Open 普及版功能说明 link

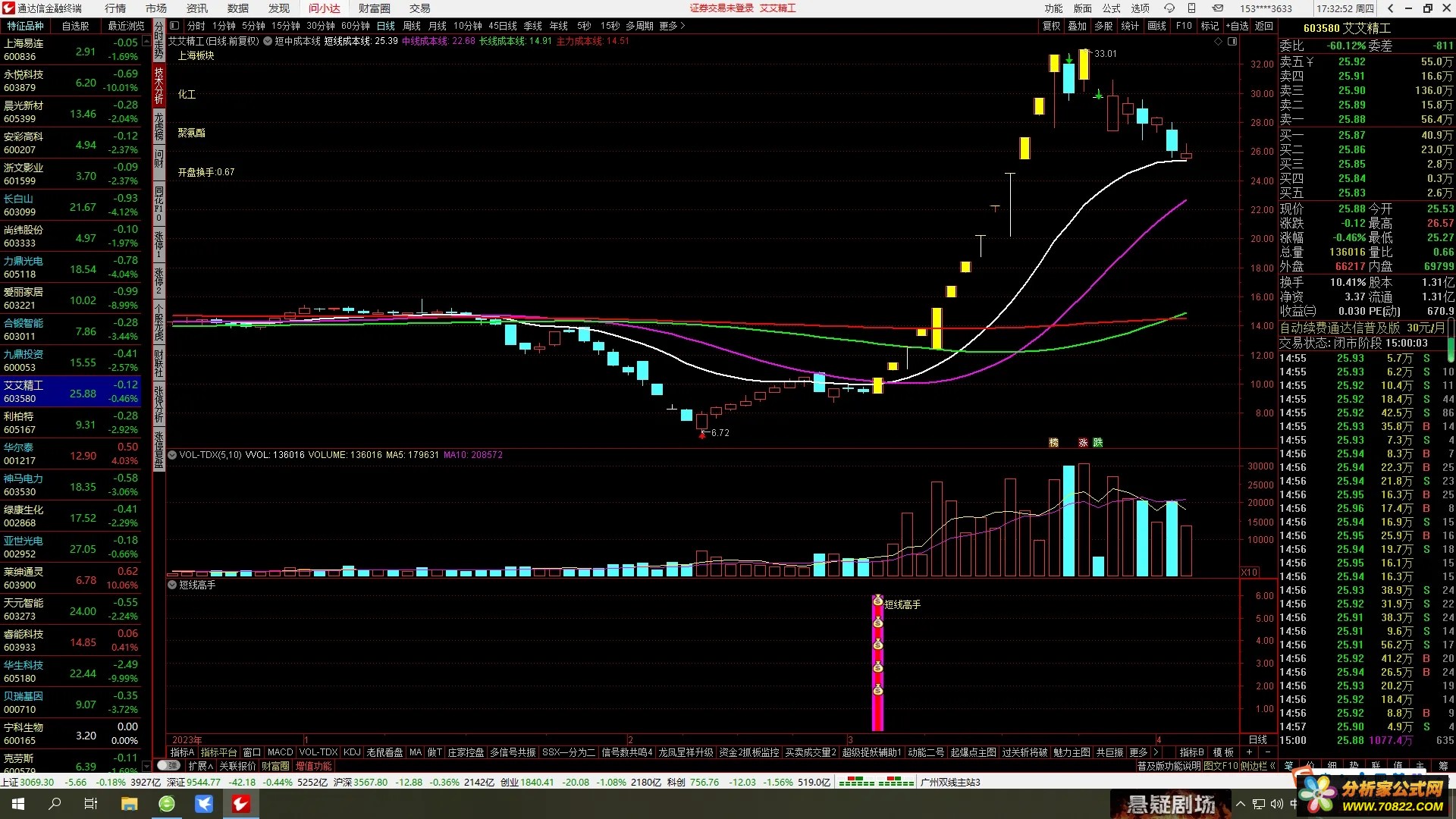1169,766
